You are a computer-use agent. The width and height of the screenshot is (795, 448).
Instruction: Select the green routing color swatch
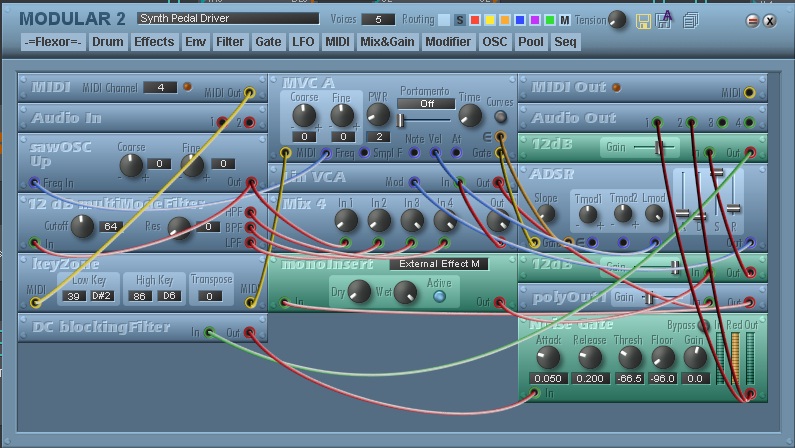[550, 20]
